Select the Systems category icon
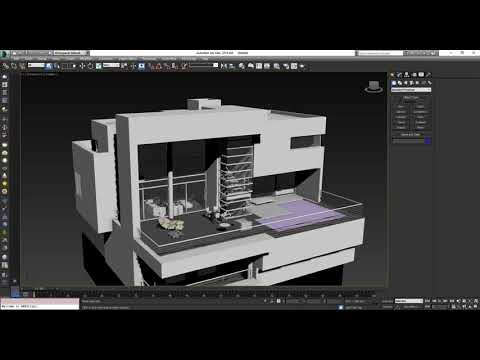The width and height of the screenshot is (480, 360). (430, 83)
